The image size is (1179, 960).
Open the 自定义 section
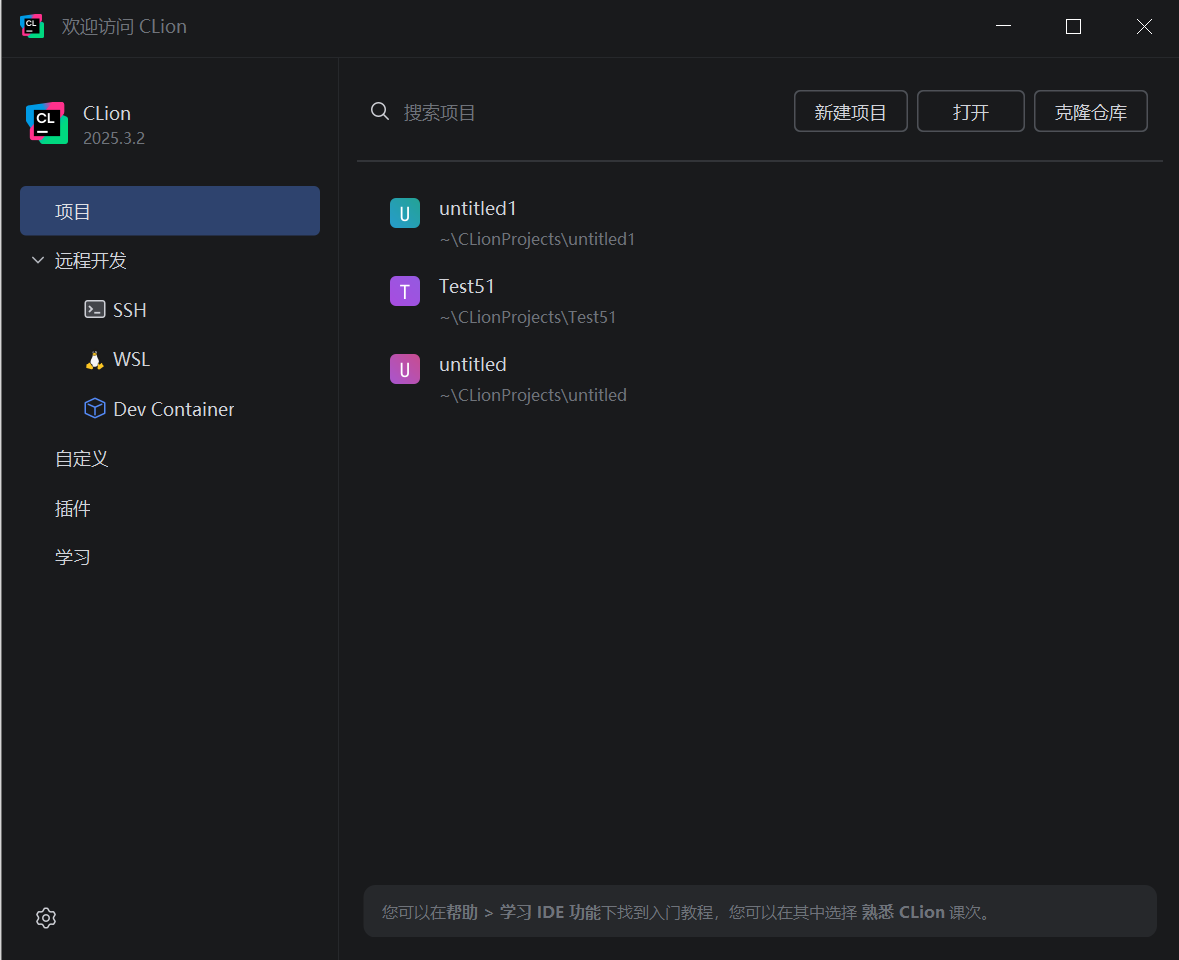click(81, 458)
